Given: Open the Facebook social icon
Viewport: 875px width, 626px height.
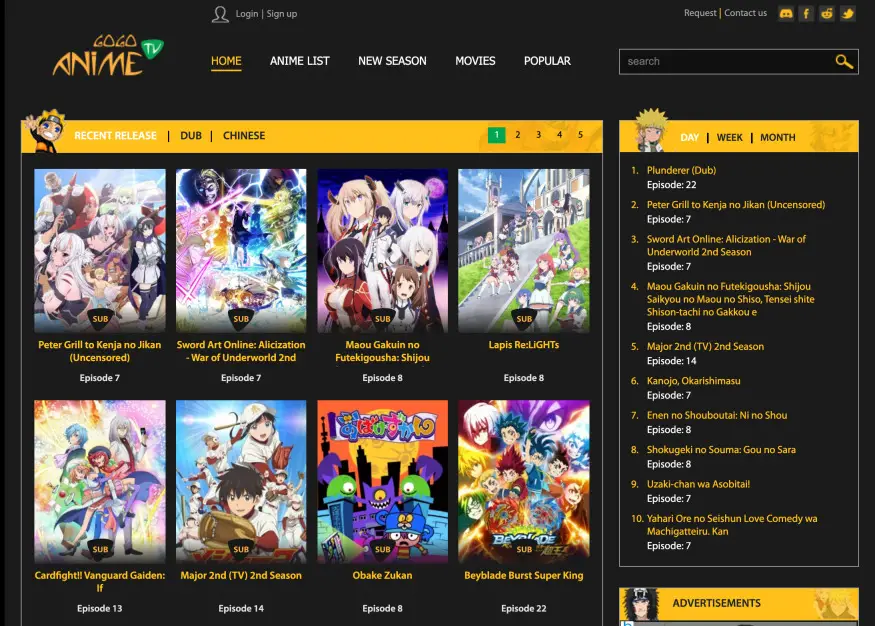Looking at the screenshot, I should [x=806, y=13].
